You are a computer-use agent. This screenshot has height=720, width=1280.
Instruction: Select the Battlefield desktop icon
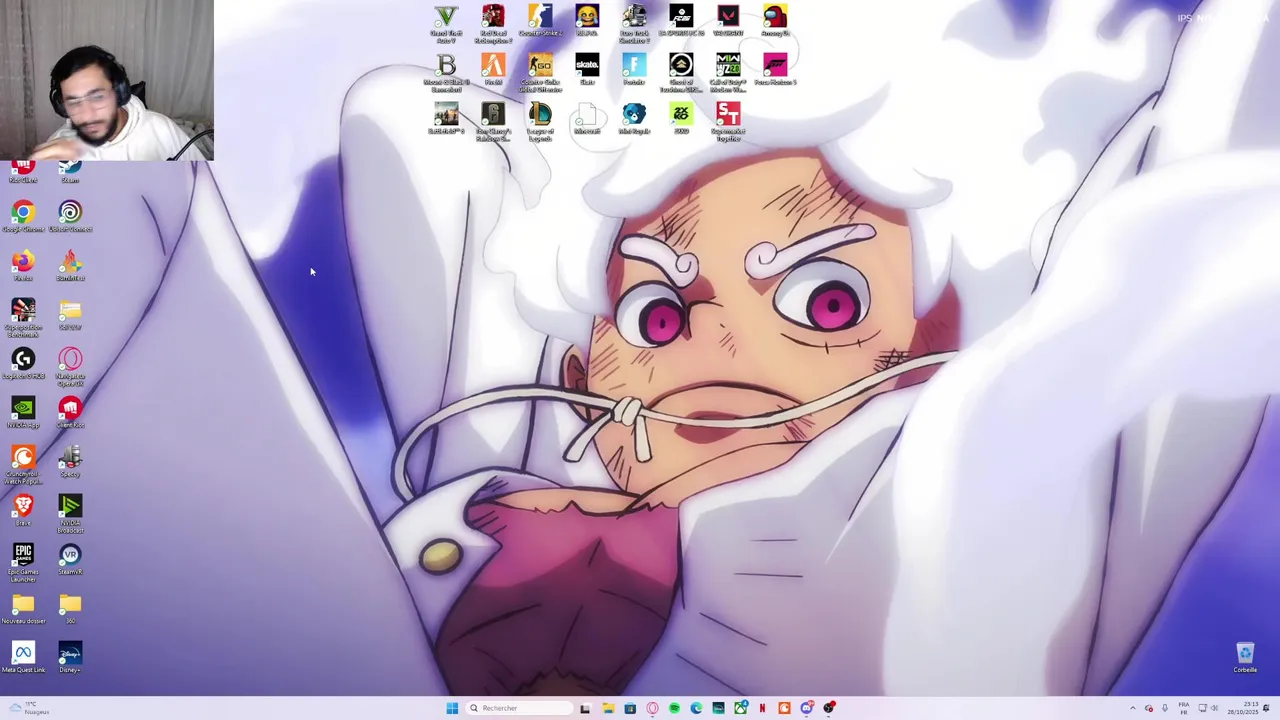click(446, 119)
